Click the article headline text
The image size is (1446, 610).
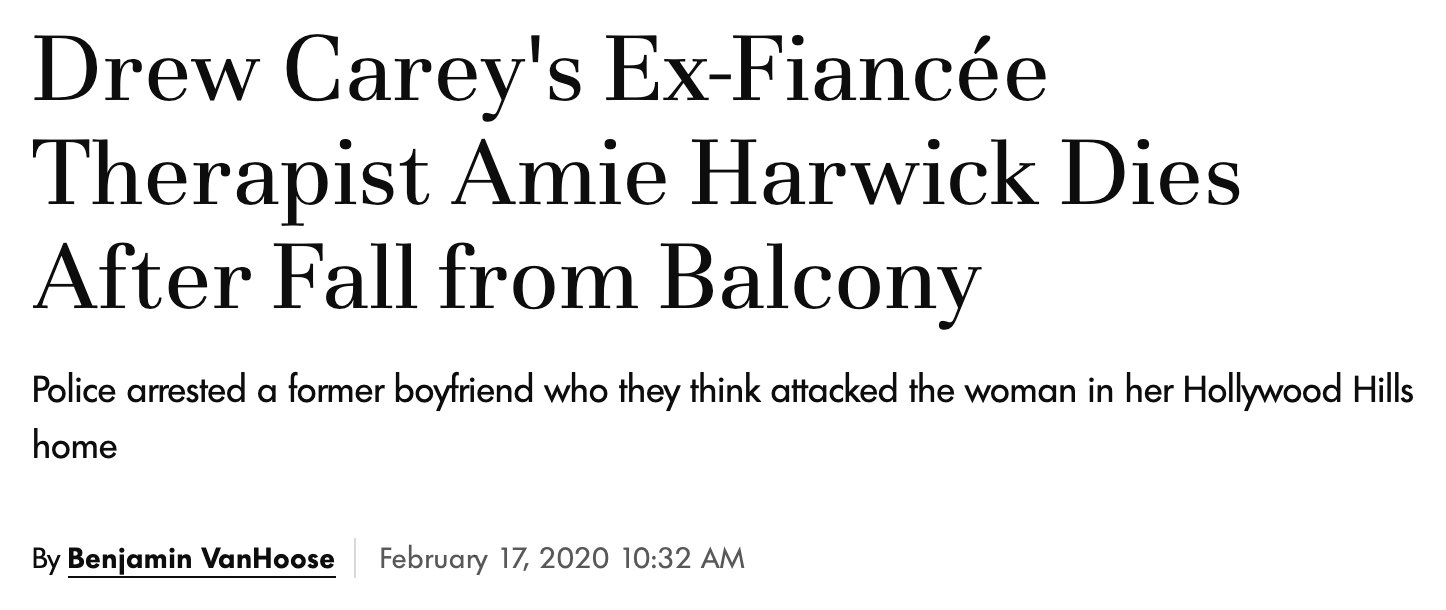pyautogui.click(x=638, y=176)
